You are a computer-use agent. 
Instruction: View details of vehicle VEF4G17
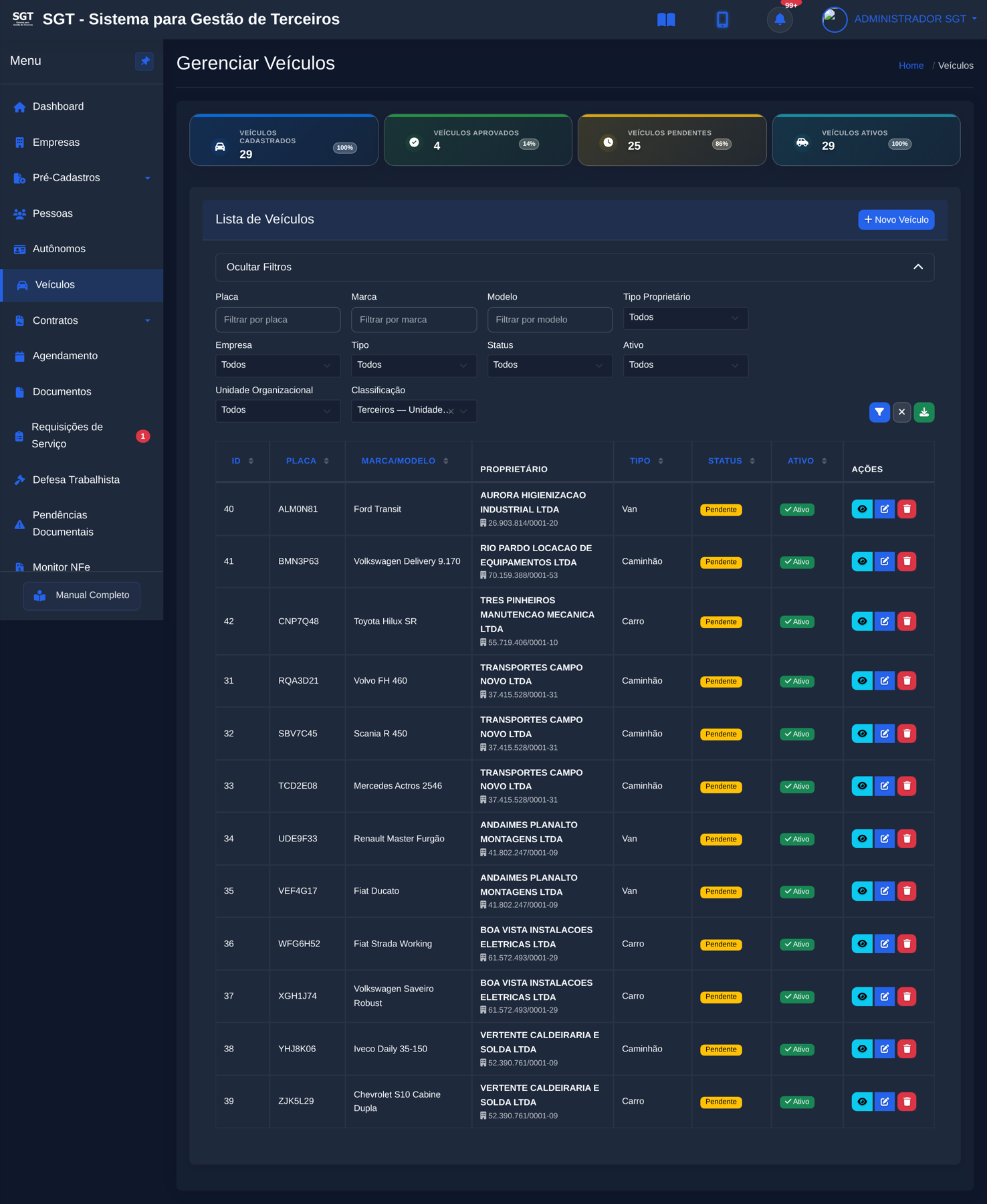click(862, 891)
